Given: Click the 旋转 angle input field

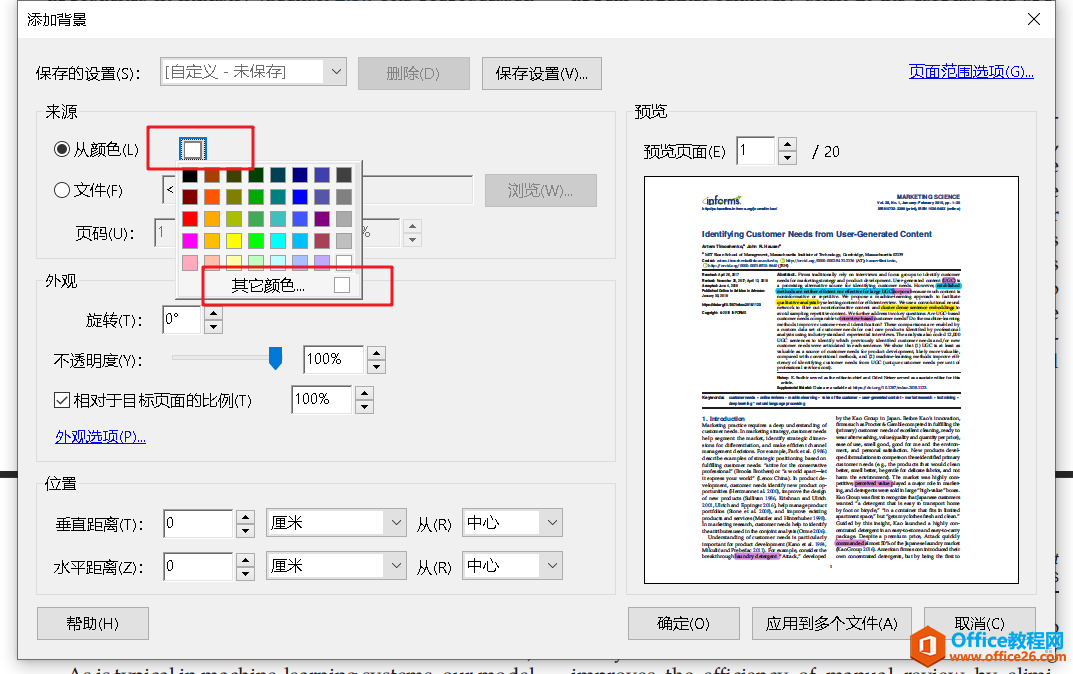Looking at the screenshot, I should [181, 320].
